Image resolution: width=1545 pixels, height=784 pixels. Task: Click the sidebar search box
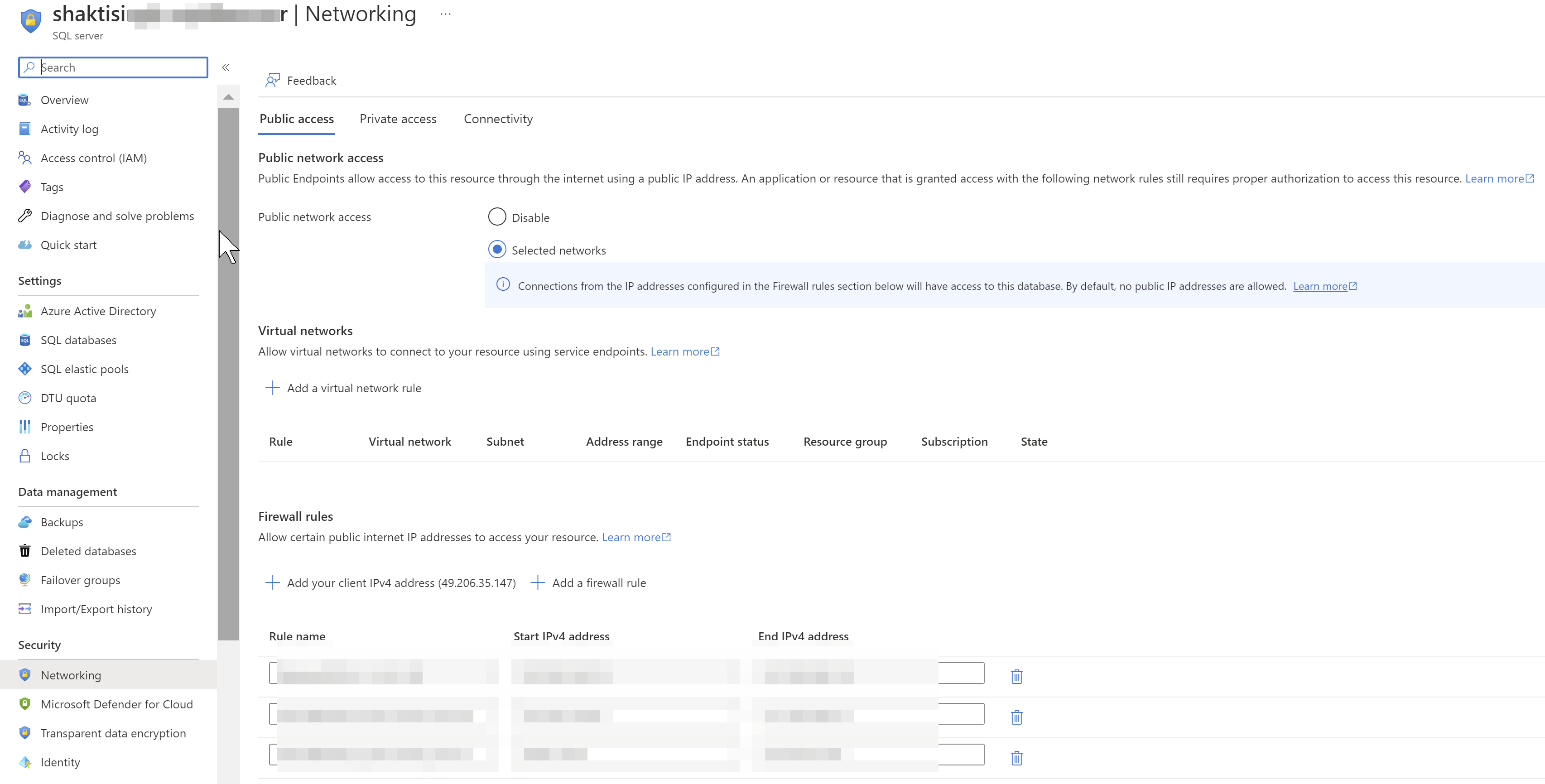tap(112, 67)
